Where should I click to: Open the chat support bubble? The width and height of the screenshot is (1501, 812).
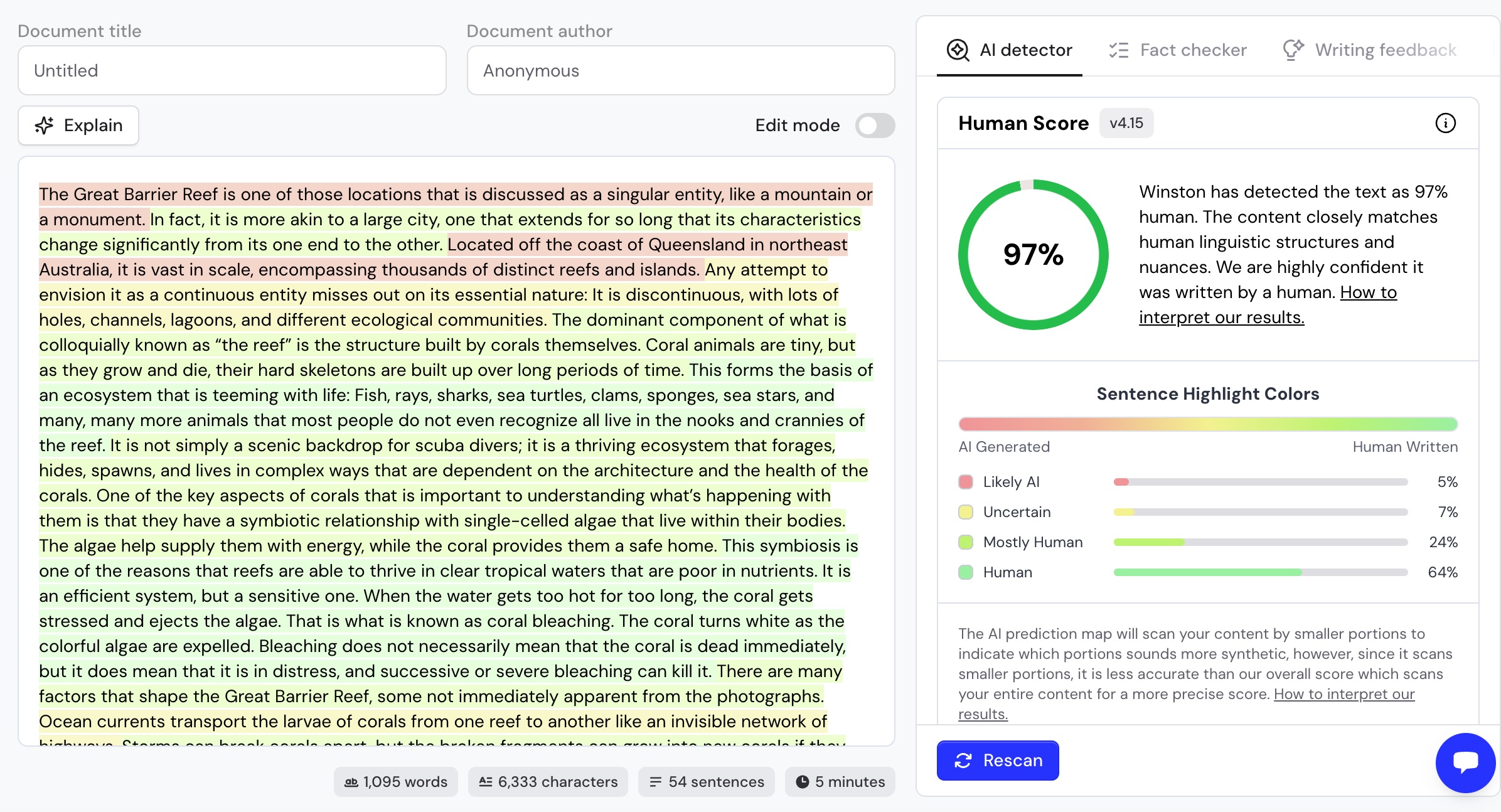click(1465, 762)
